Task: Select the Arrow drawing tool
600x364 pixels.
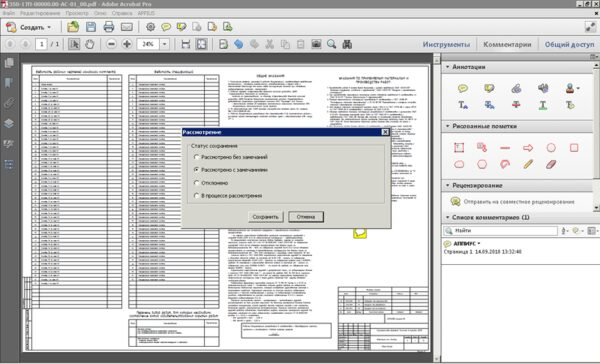Action: click(x=528, y=148)
